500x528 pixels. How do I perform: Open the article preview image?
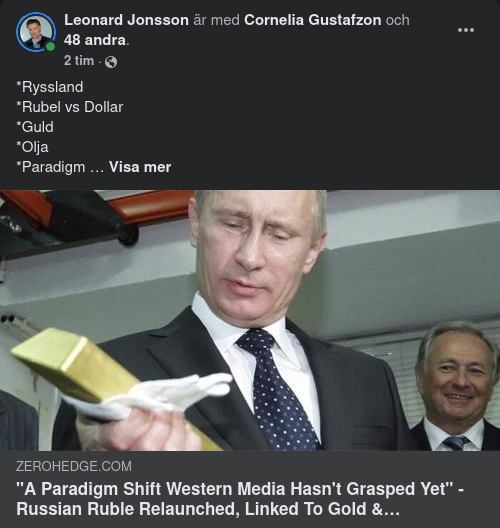(x=250, y=320)
